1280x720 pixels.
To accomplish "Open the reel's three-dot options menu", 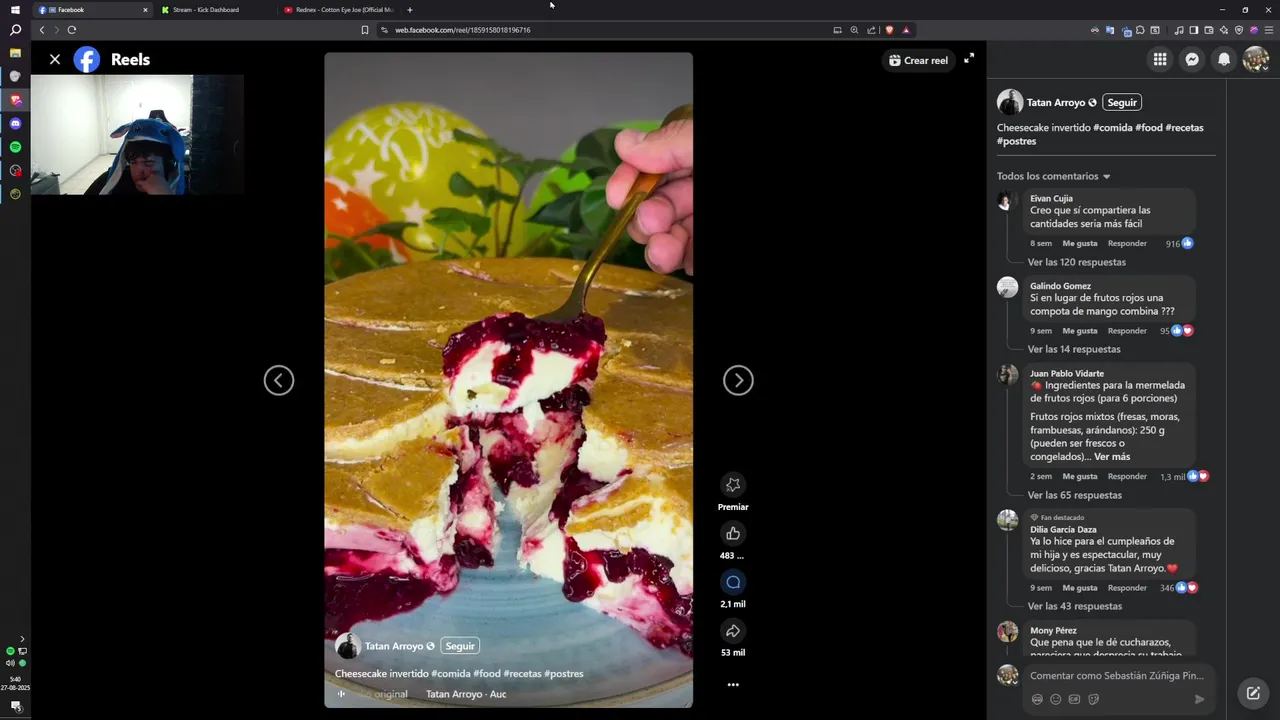I will coord(733,685).
